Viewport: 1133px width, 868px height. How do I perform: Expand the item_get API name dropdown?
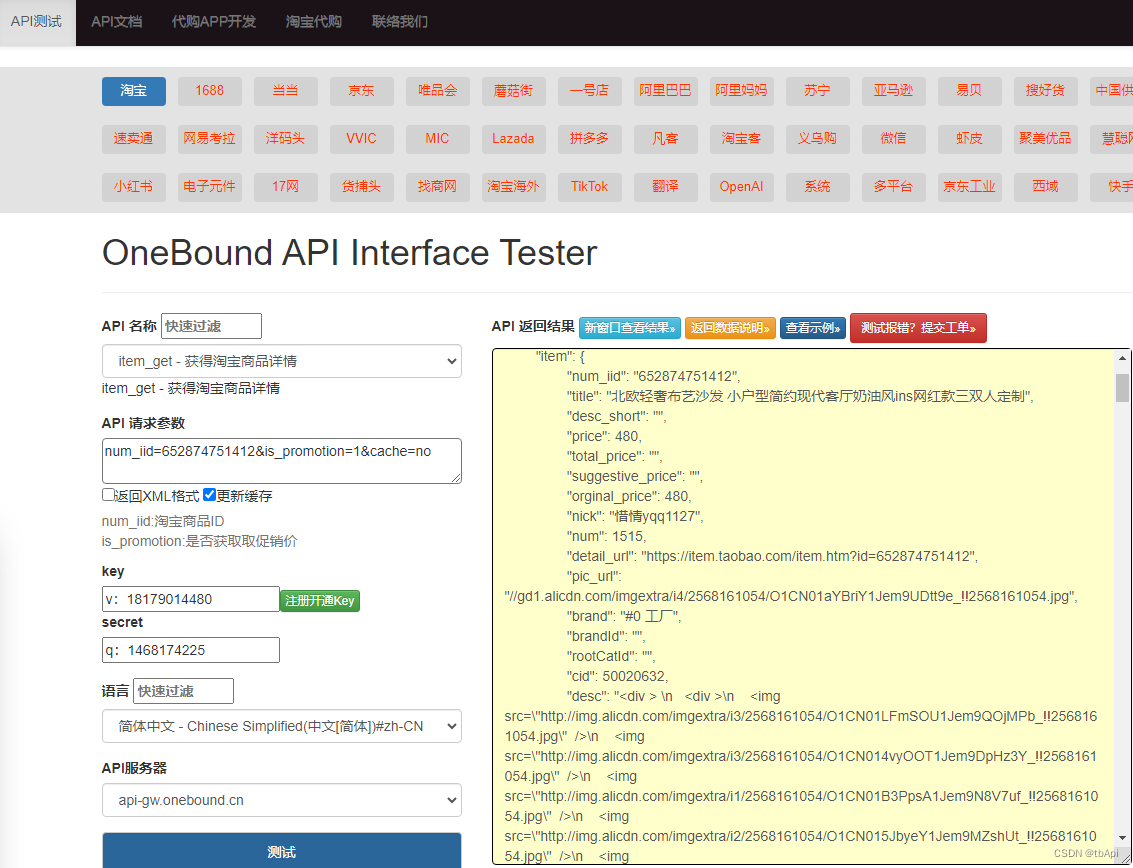click(282, 361)
